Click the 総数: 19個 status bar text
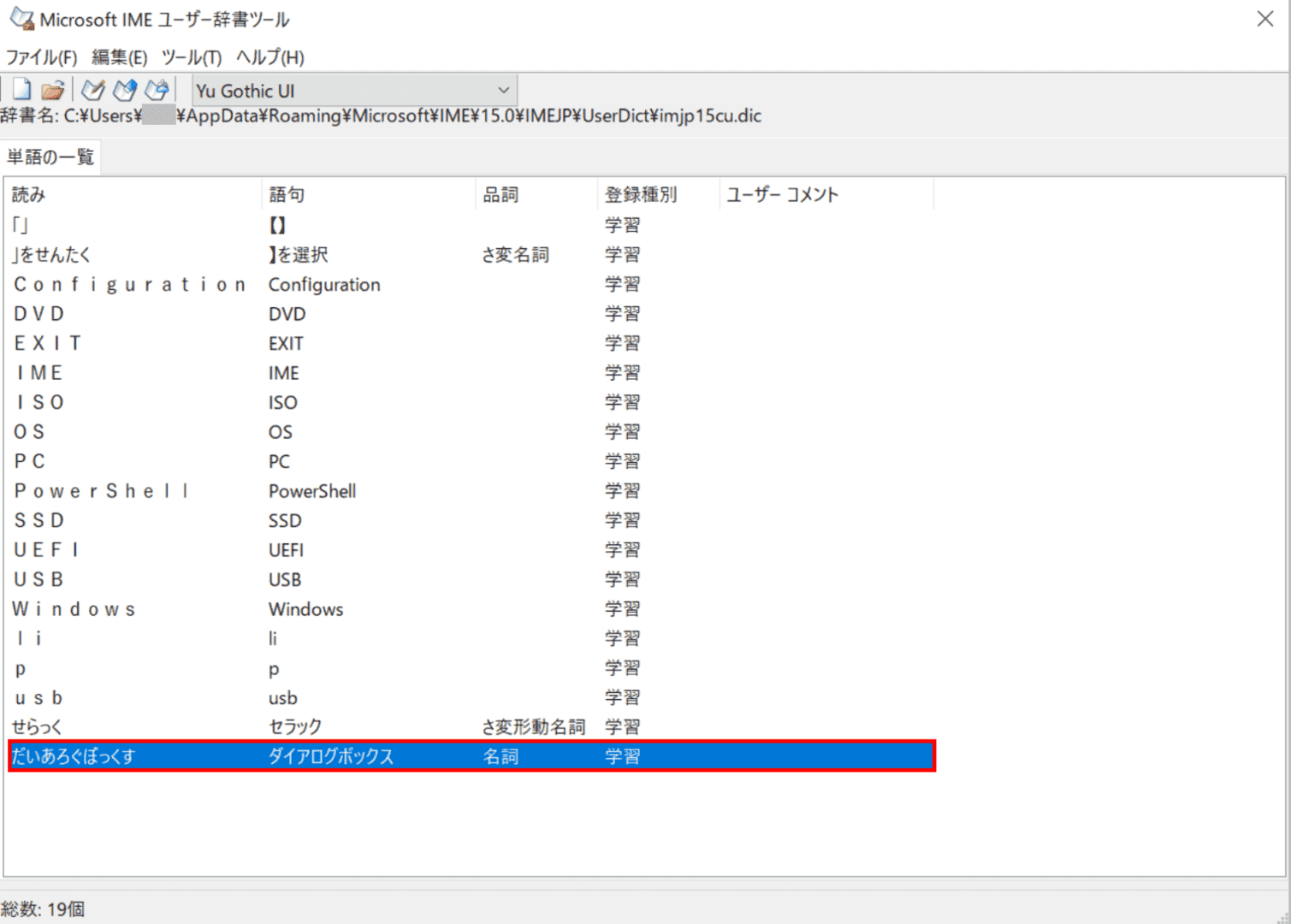 43,909
